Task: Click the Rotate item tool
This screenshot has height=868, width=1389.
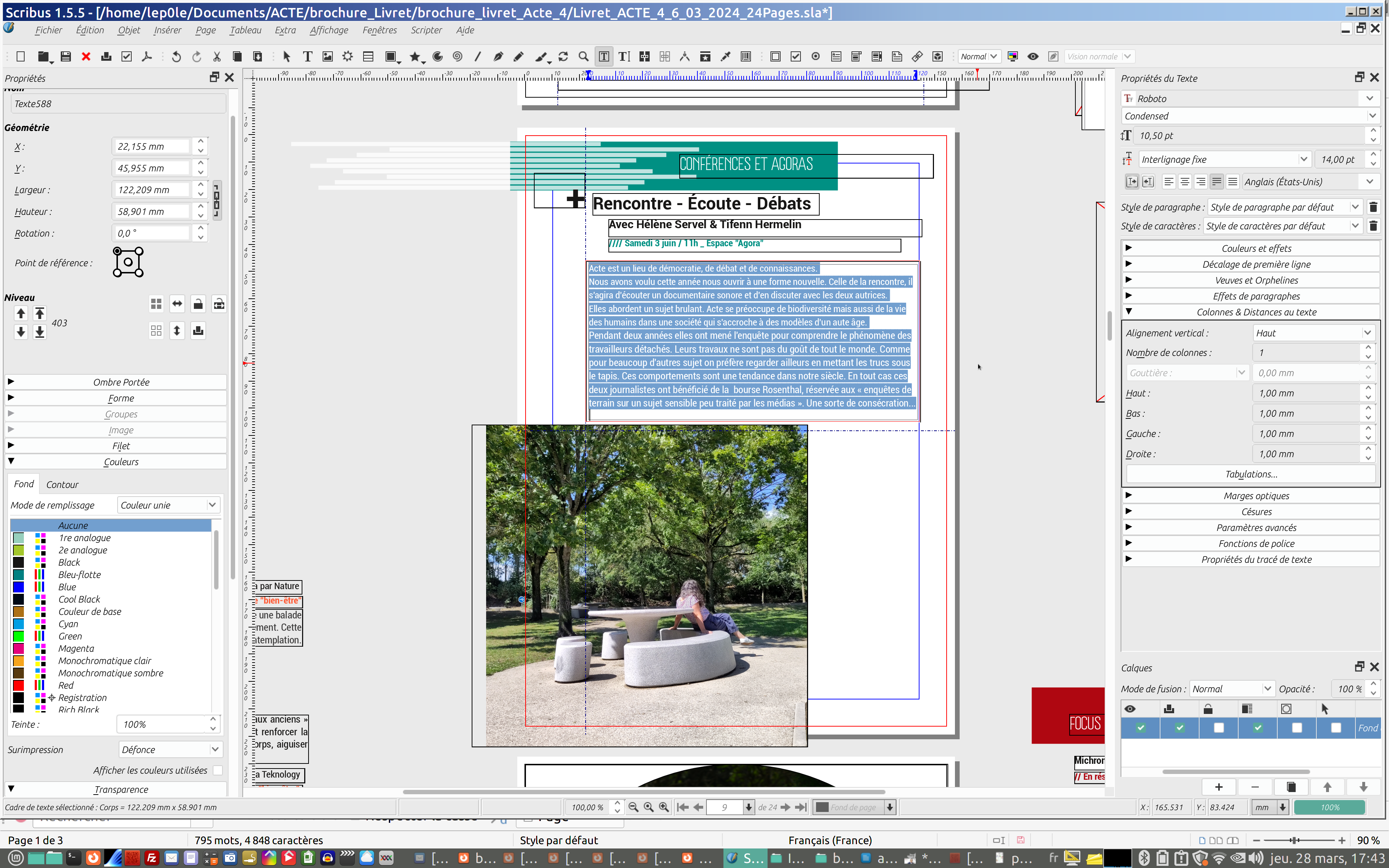Action: coord(563,56)
